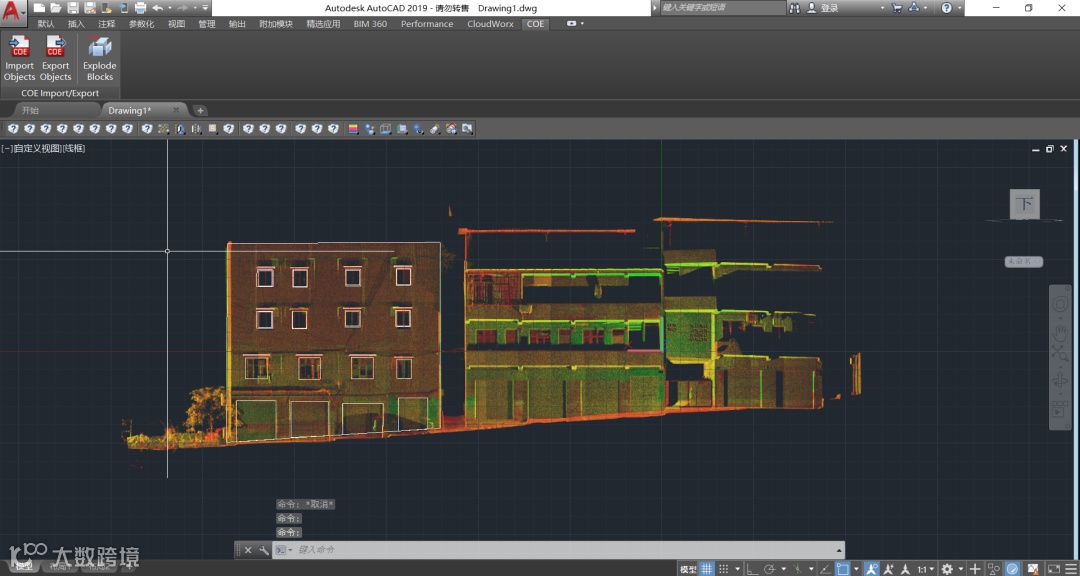
Task: Click the new drawing tab plus button
Action: (200, 110)
